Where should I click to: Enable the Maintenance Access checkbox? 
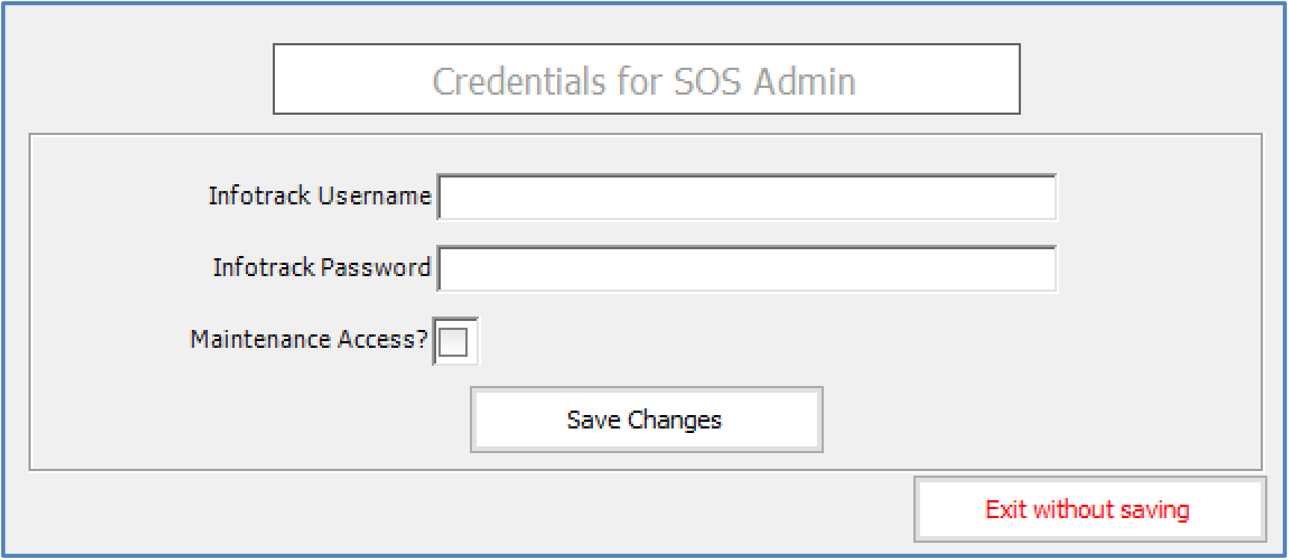(x=454, y=342)
